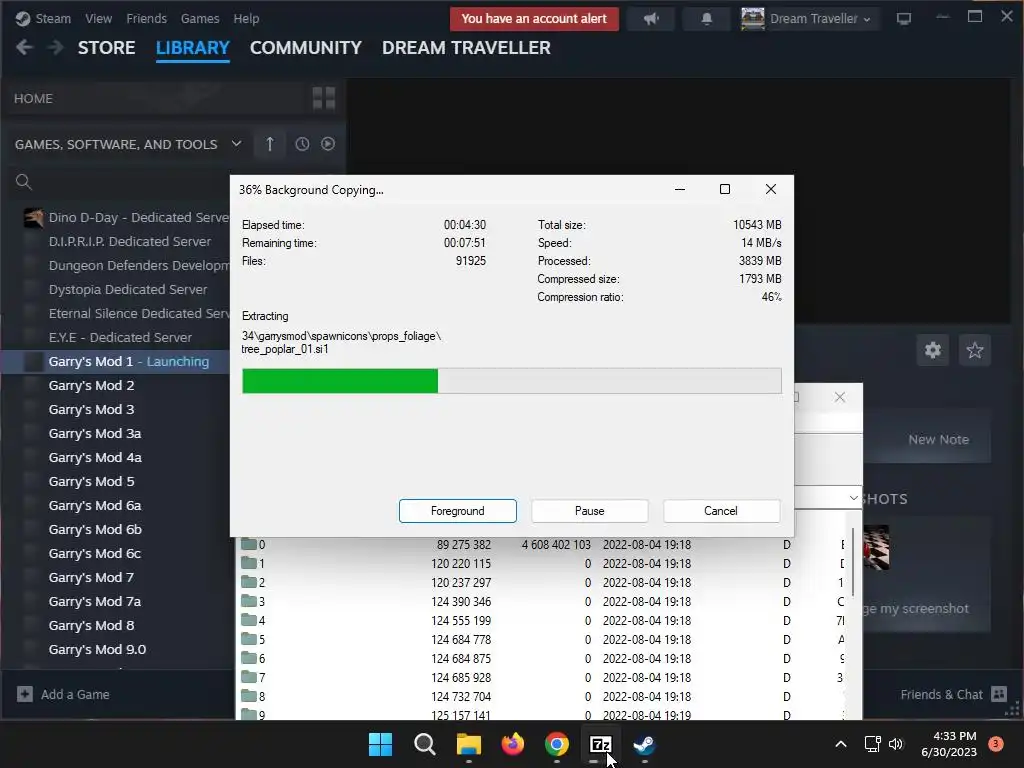This screenshot has width=1024, height=768.
Task: Open the Friends & Chat icon
Action: 999,694
